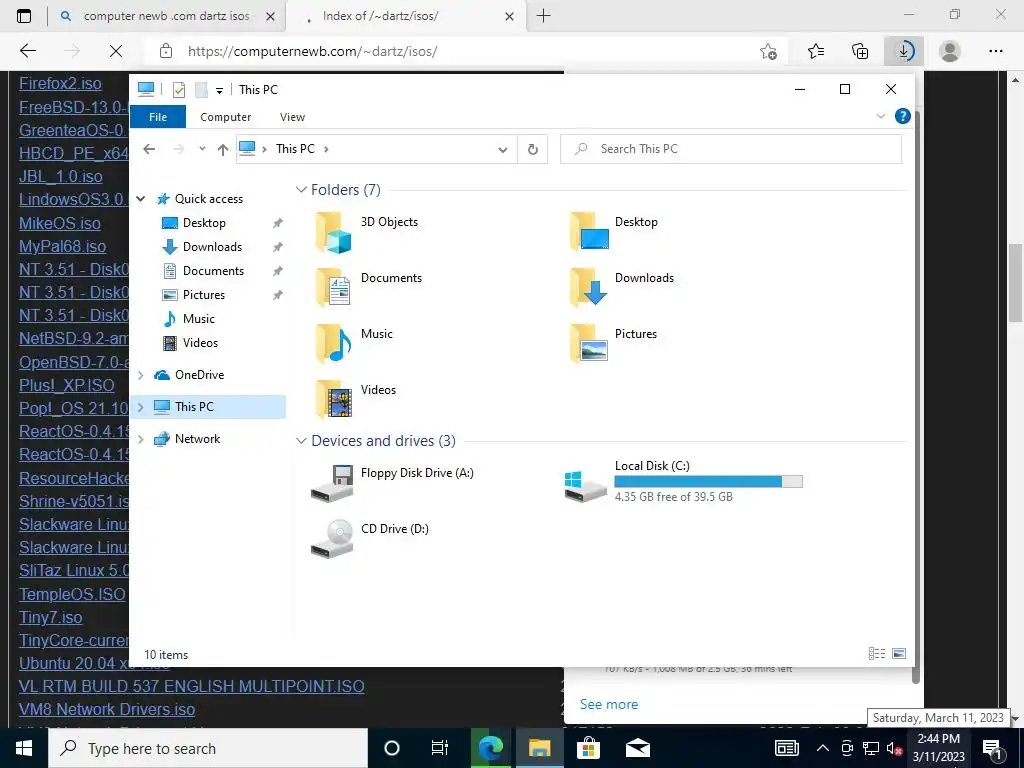Collapse the Devices and drives group
Screen dimensions: 1024x768
(x=301, y=441)
